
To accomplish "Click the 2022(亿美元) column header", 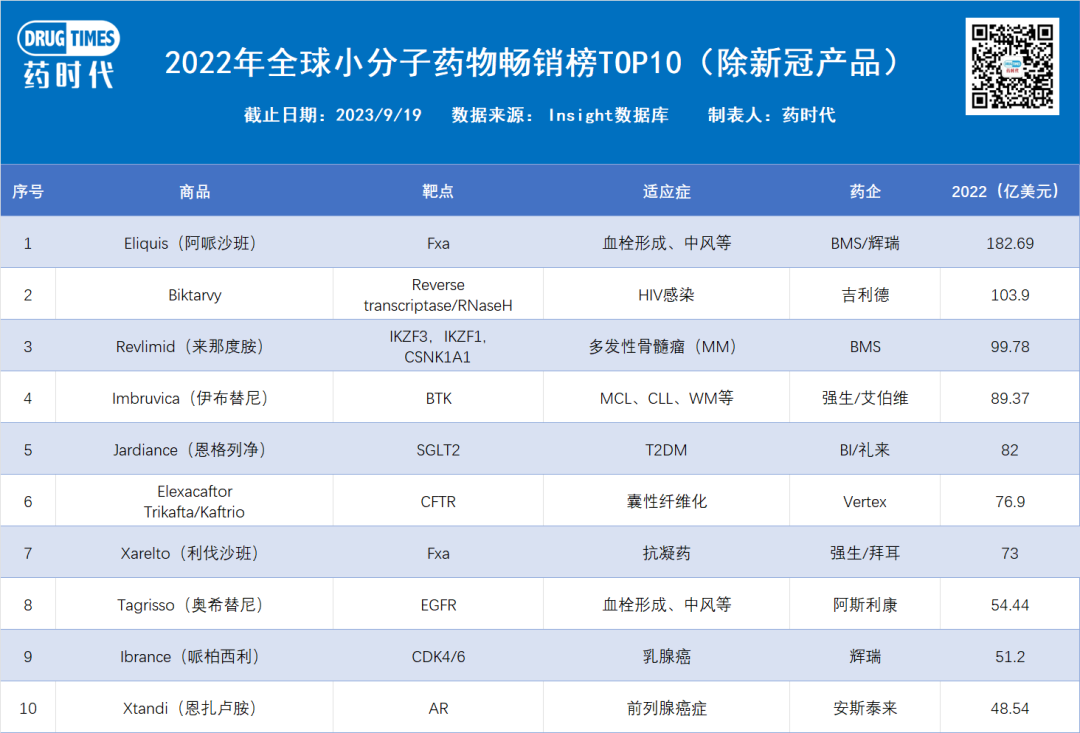I will pyautogui.click(x=1010, y=191).
